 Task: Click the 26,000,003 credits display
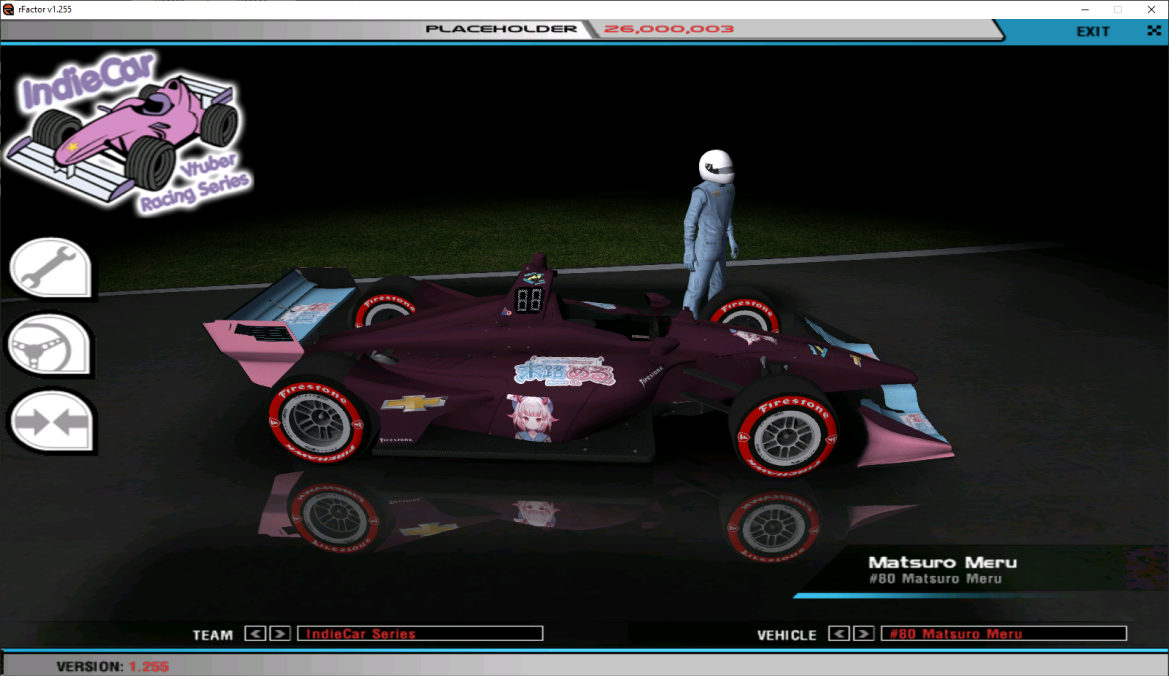[668, 29]
